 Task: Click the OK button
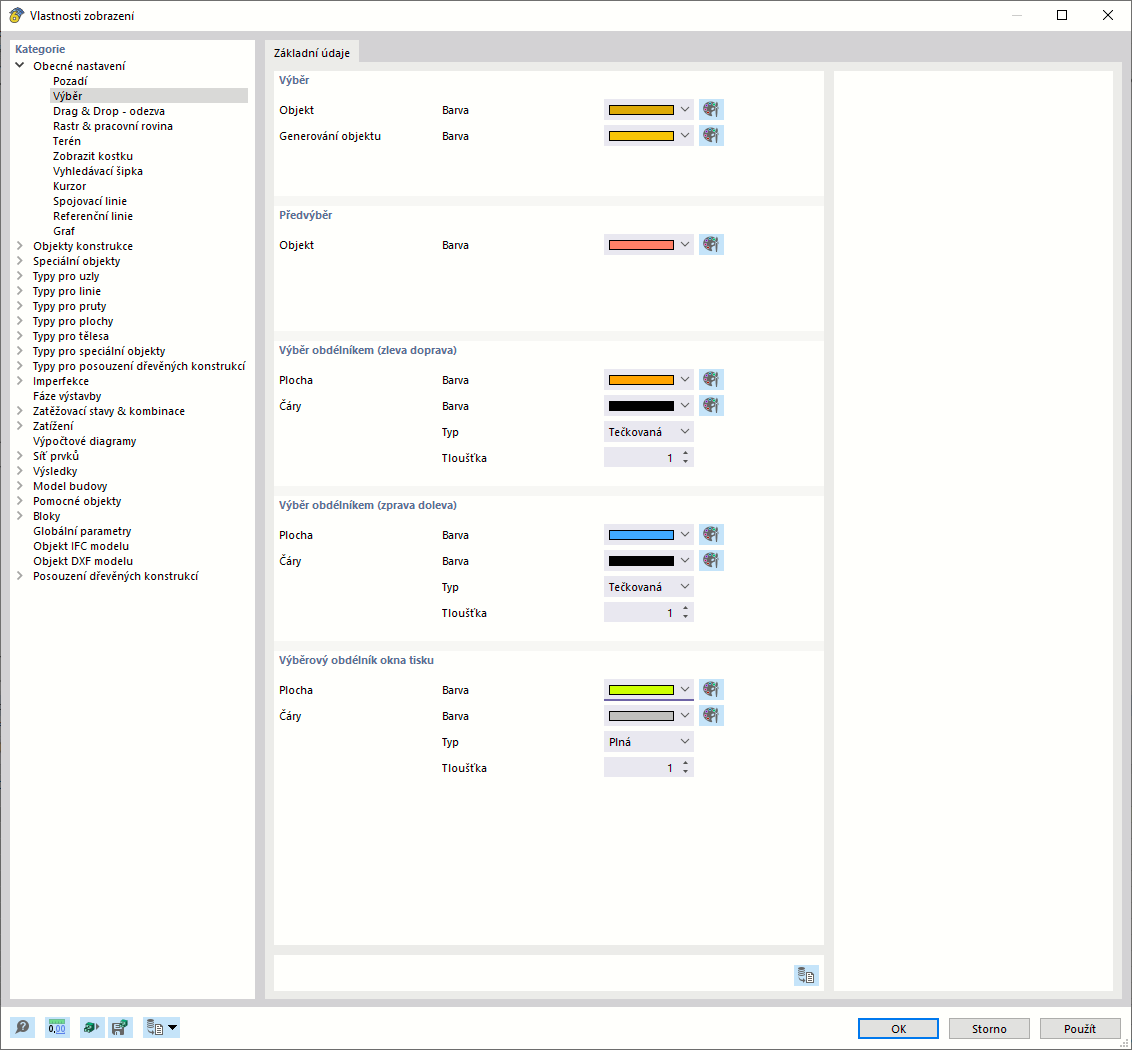tap(898, 1028)
